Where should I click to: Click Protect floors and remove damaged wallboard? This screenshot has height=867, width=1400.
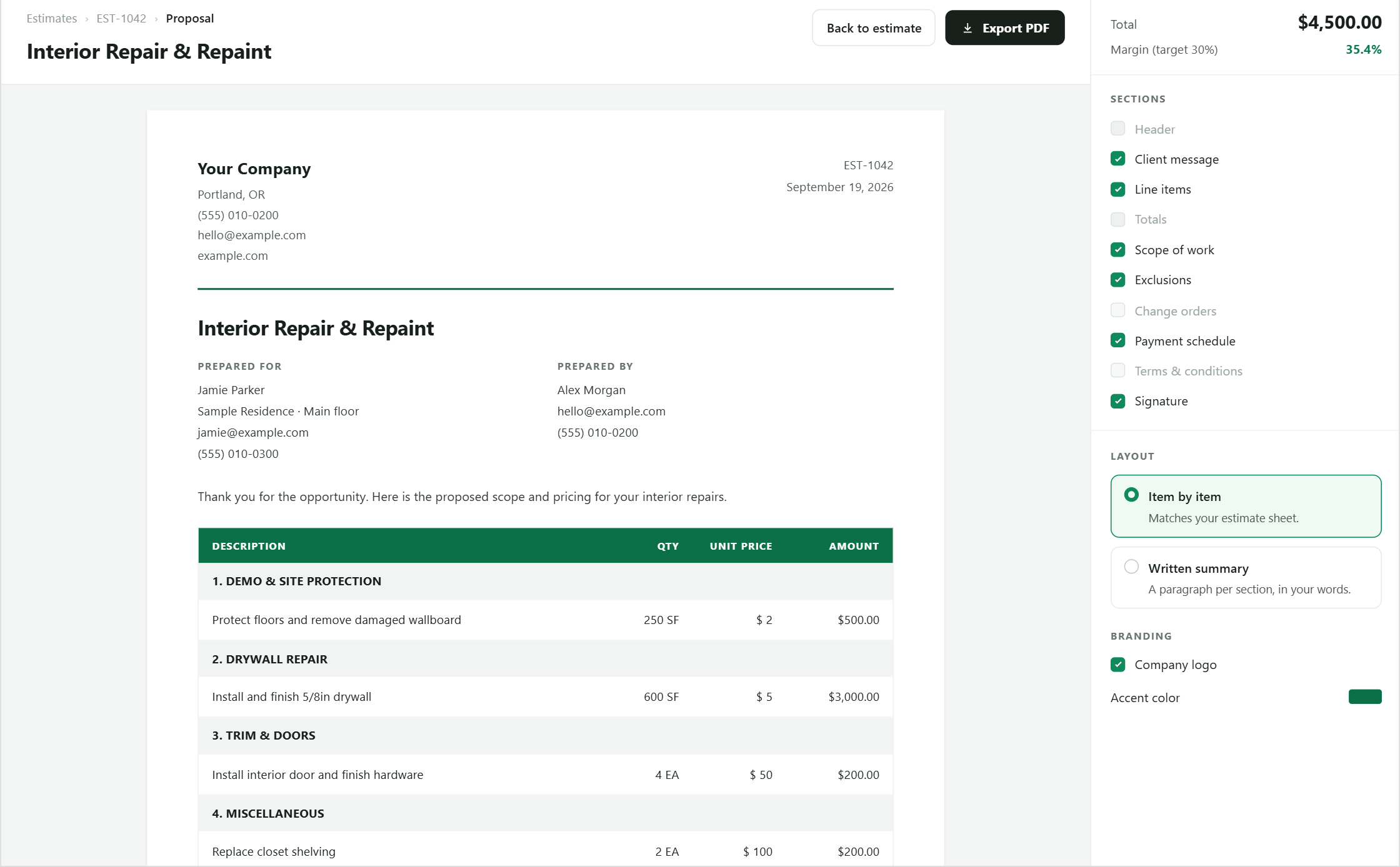pyautogui.click(x=336, y=620)
